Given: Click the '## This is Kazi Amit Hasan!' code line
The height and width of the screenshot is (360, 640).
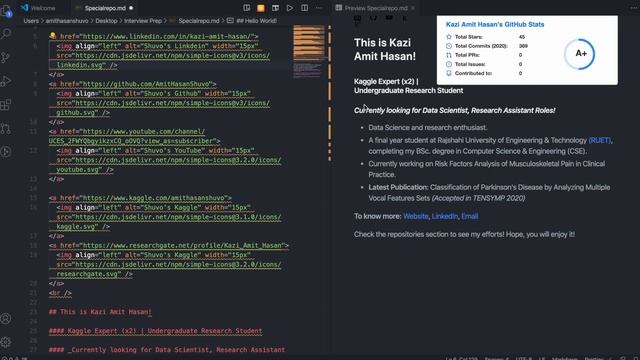Looking at the screenshot, I should click(100, 311).
